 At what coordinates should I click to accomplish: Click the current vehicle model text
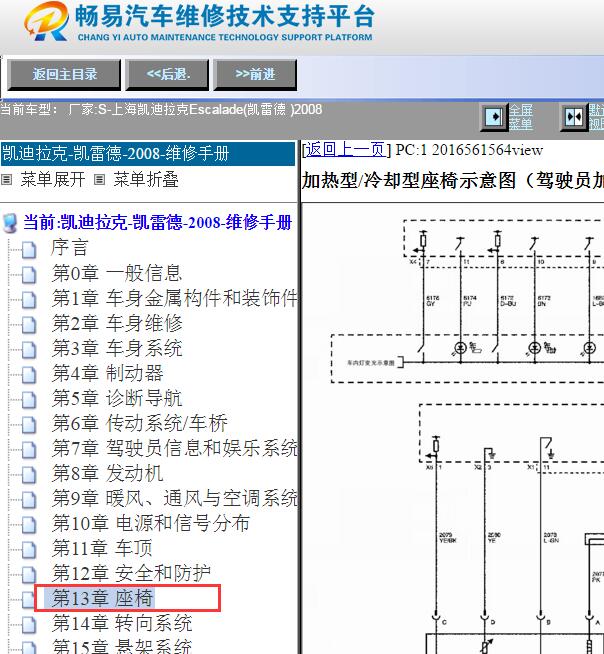point(161,110)
